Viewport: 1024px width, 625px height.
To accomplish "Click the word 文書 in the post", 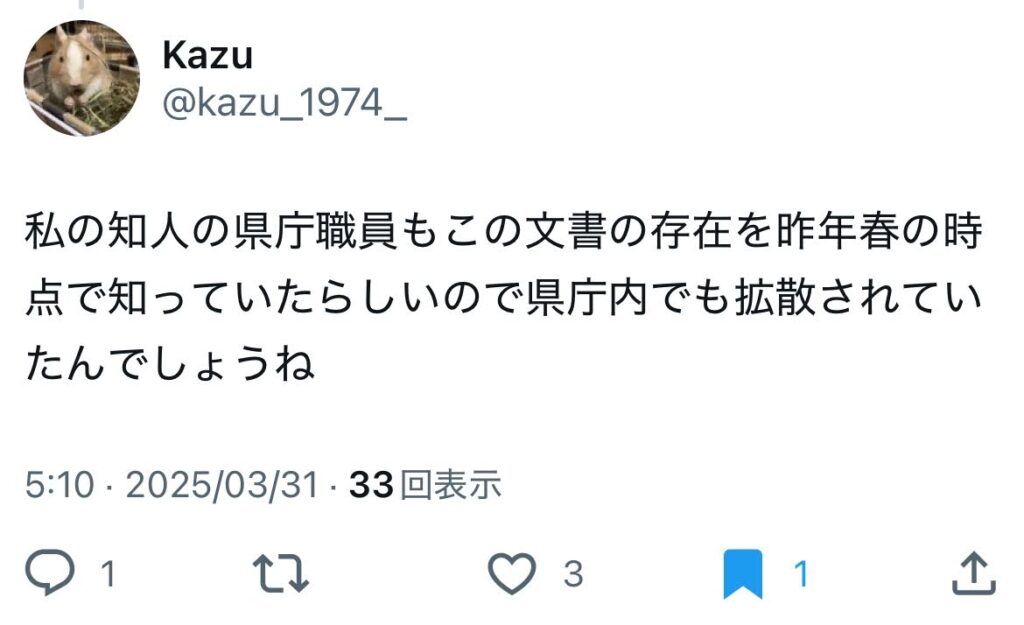I will 566,231.
